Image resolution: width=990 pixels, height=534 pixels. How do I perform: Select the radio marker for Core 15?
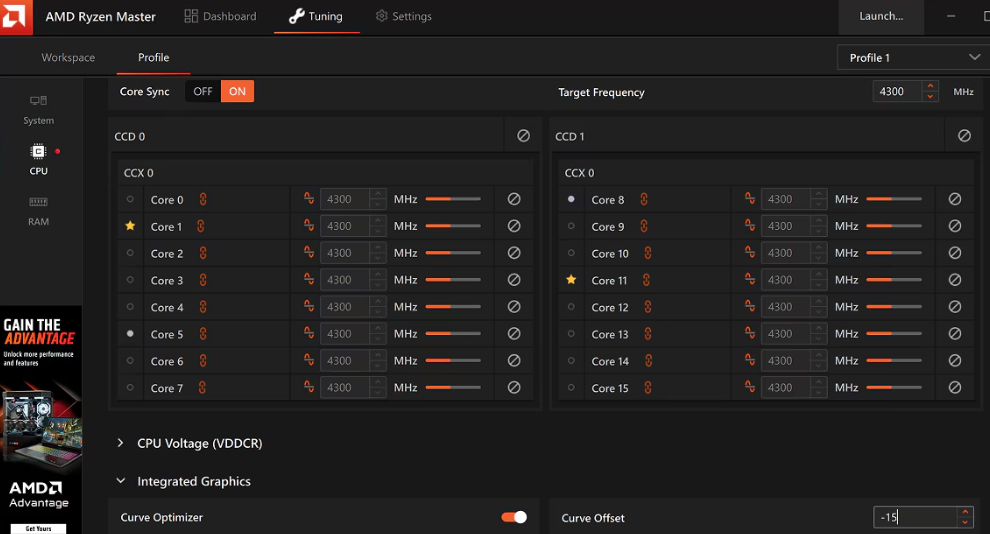click(571, 388)
